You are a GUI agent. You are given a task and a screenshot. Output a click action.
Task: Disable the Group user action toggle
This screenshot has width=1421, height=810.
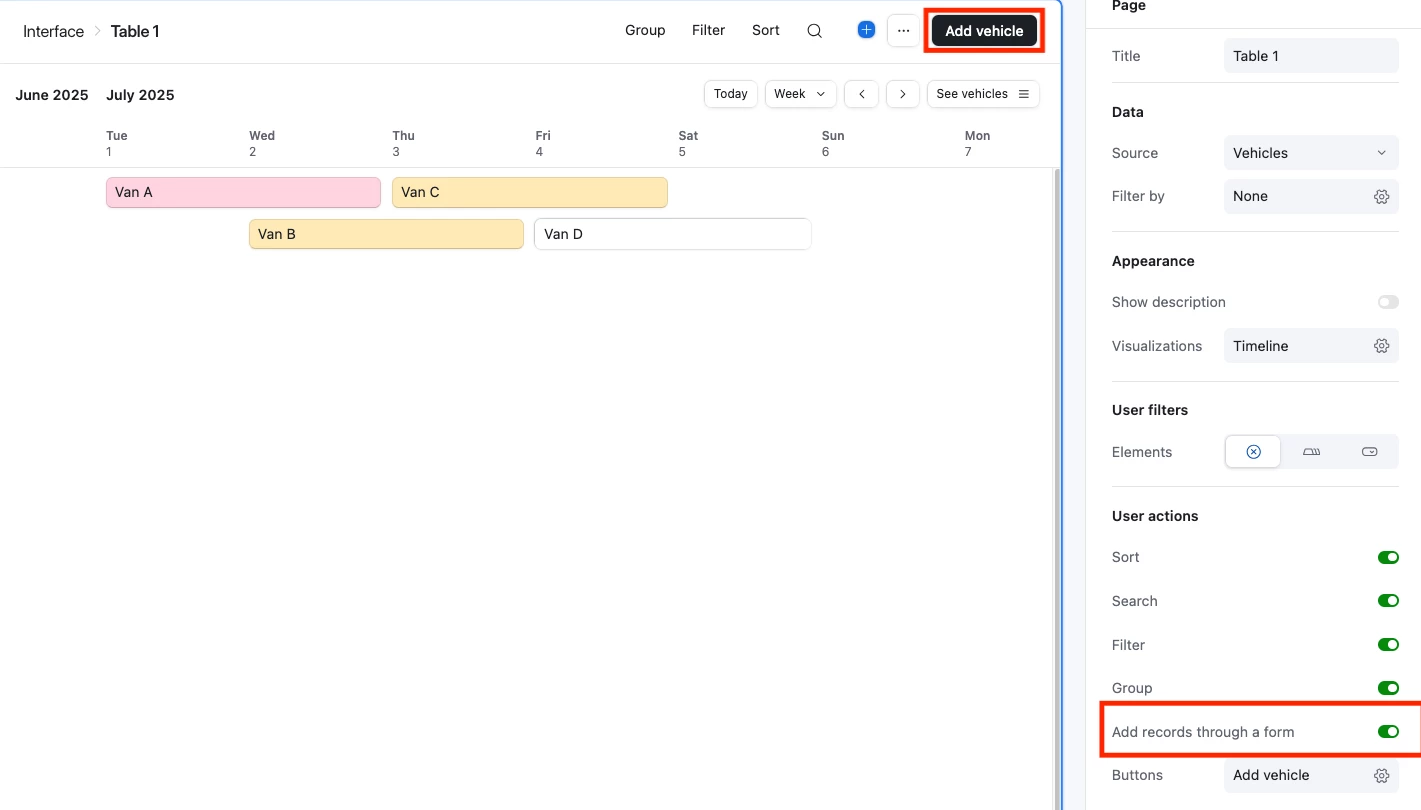pos(1388,688)
